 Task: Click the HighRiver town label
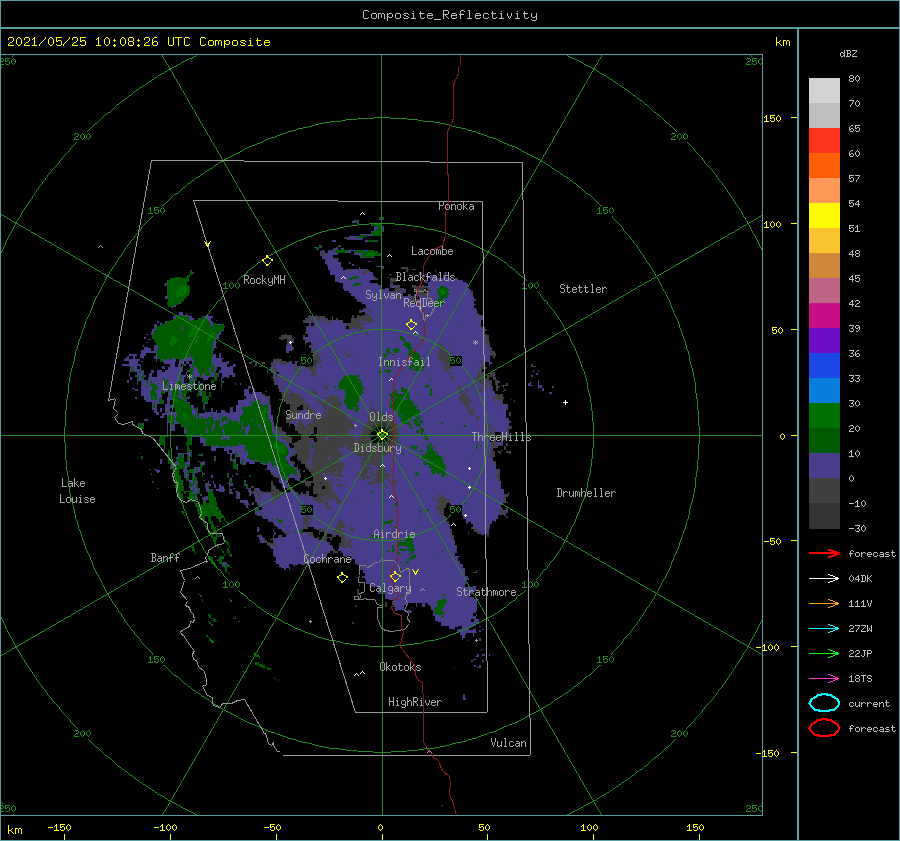(415, 702)
